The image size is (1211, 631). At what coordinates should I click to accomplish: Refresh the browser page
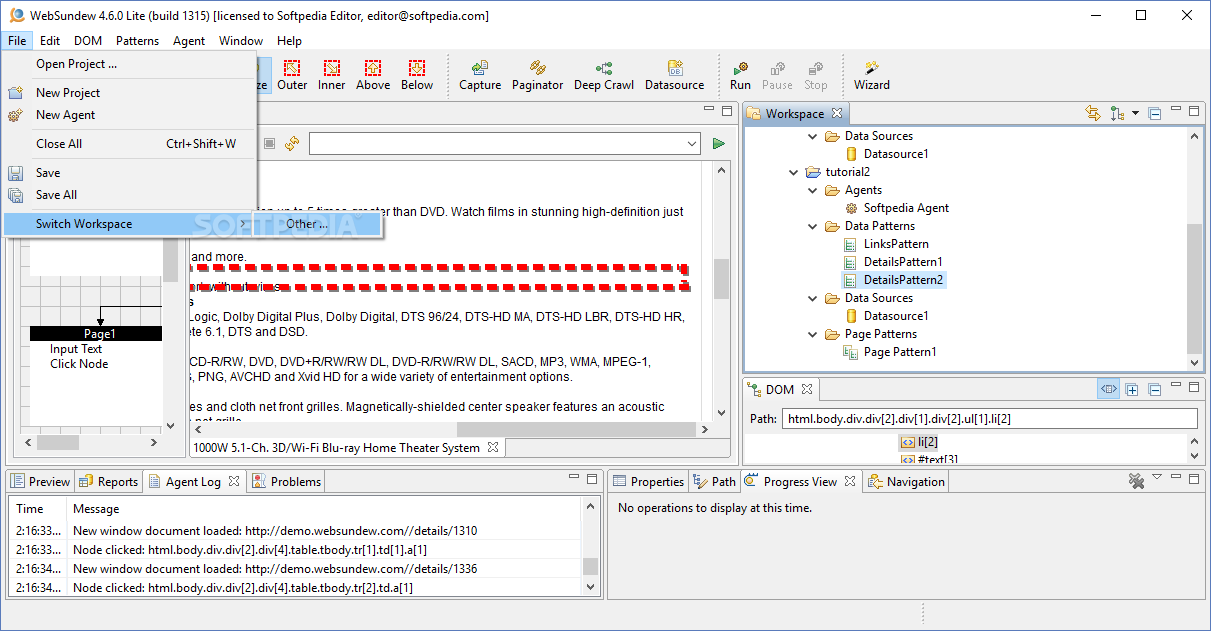point(292,144)
